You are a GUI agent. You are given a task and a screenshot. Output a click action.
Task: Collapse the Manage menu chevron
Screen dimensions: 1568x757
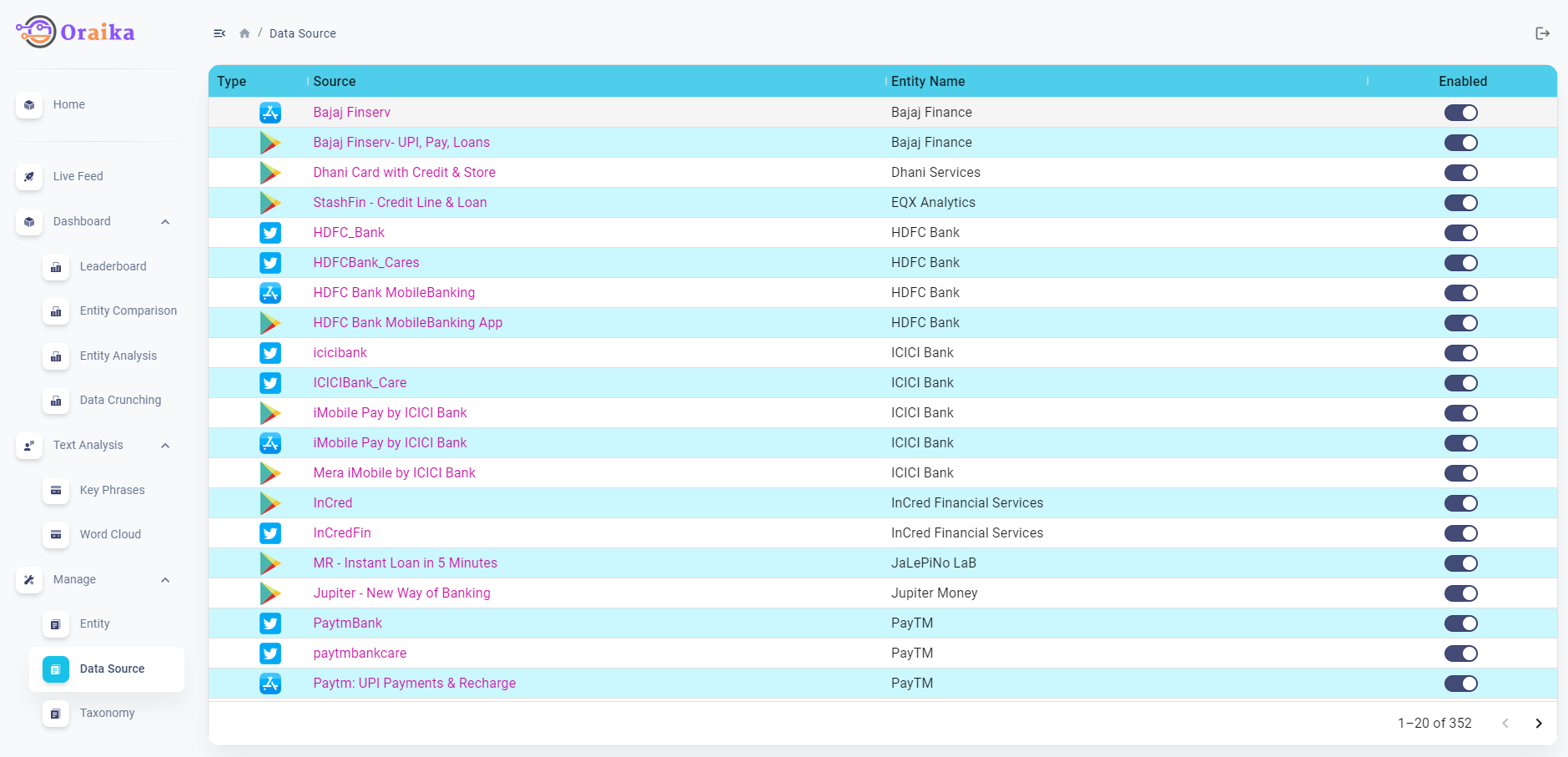165,580
